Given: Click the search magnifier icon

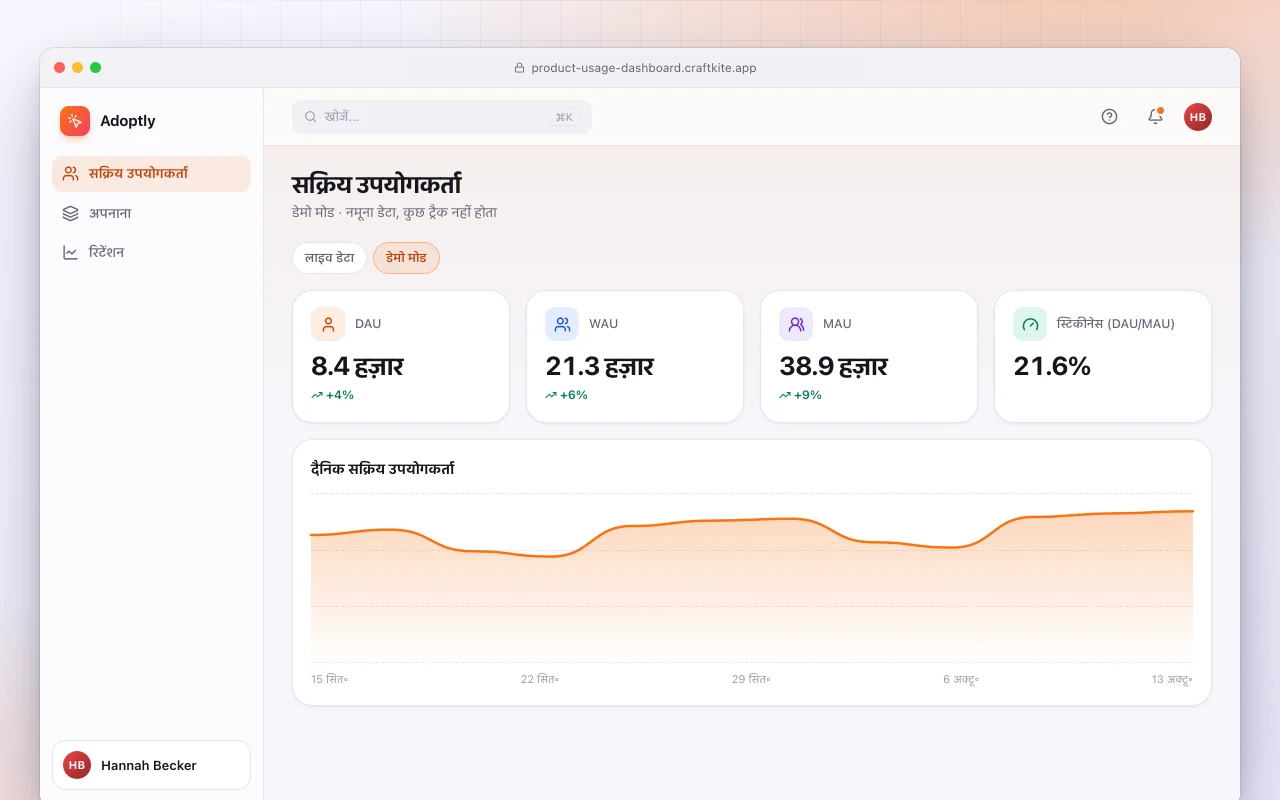Looking at the screenshot, I should click(x=311, y=117).
